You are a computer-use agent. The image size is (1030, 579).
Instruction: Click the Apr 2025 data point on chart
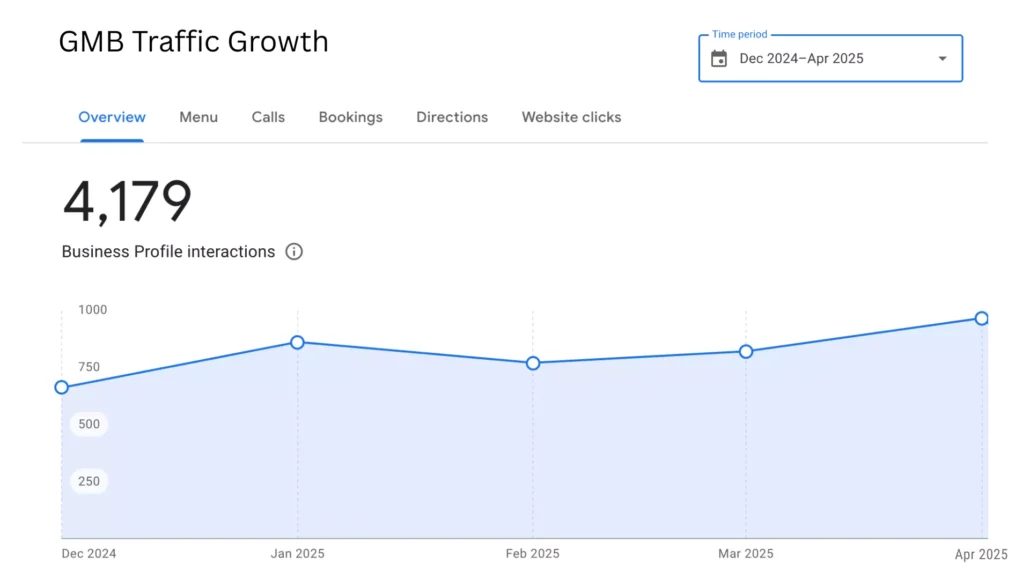tap(981, 318)
